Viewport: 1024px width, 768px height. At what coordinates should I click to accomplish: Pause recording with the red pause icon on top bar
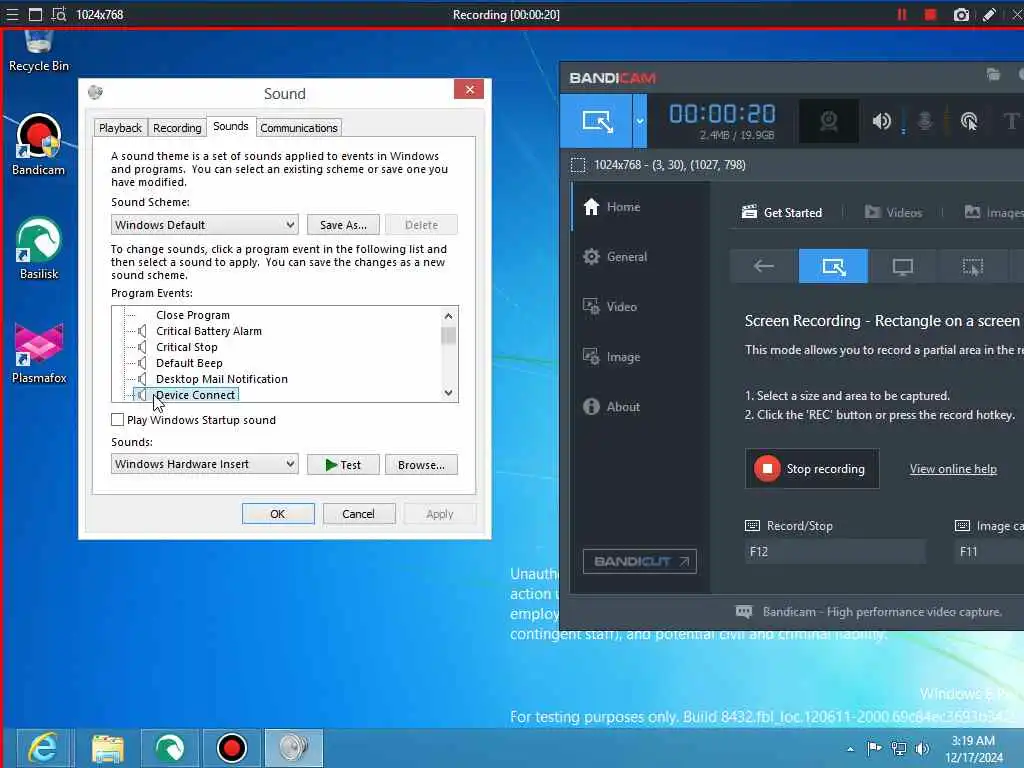902,14
